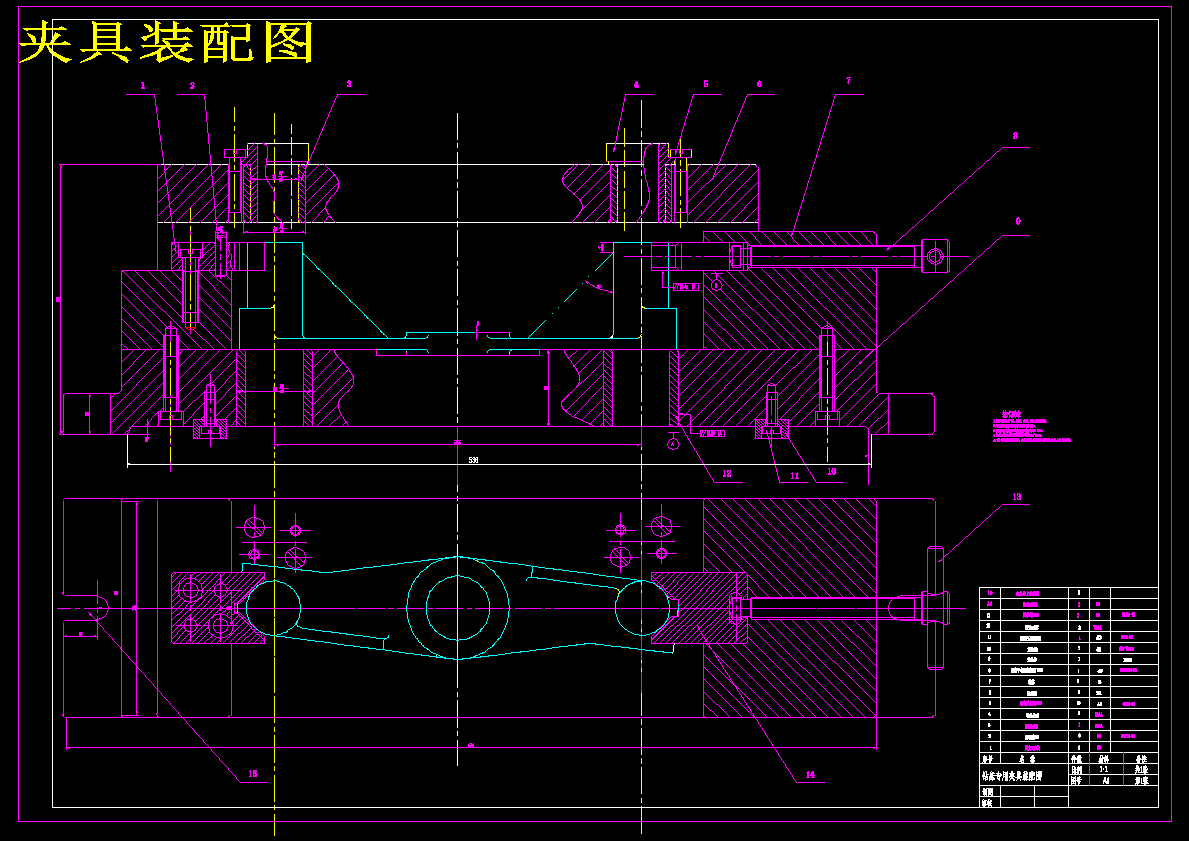Click the 536 overall length dimension
The height and width of the screenshot is (841, 1189).
pos(473,460)
